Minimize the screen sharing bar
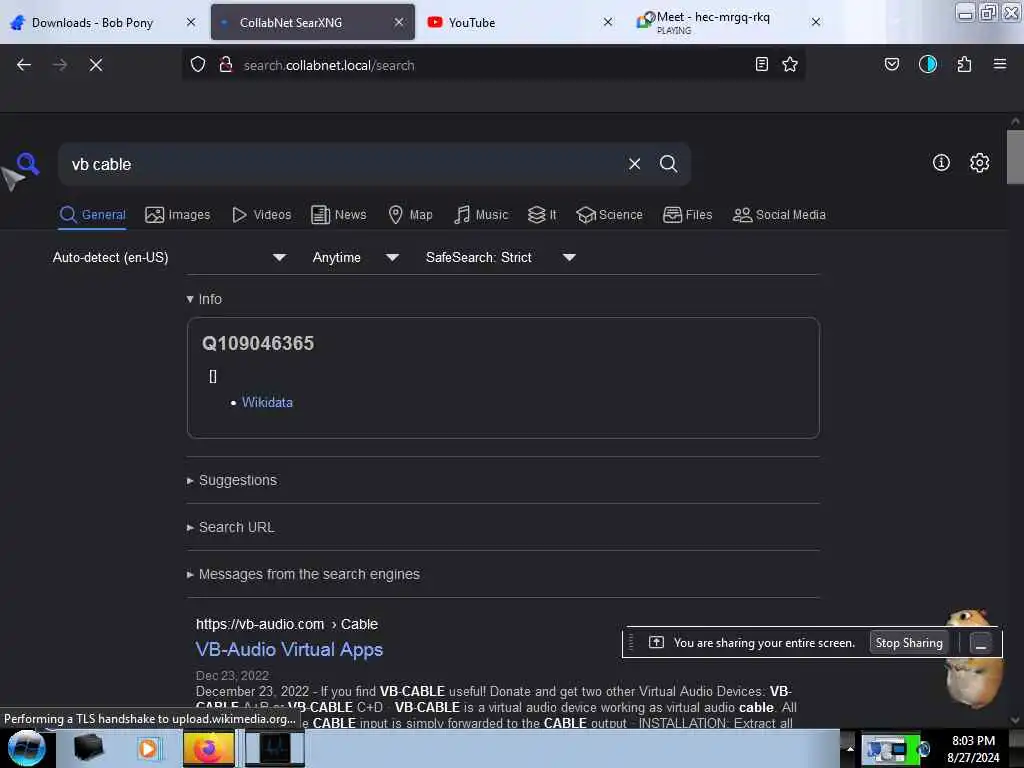Viewport: 1024px width, 768px height. click(980, 643)
